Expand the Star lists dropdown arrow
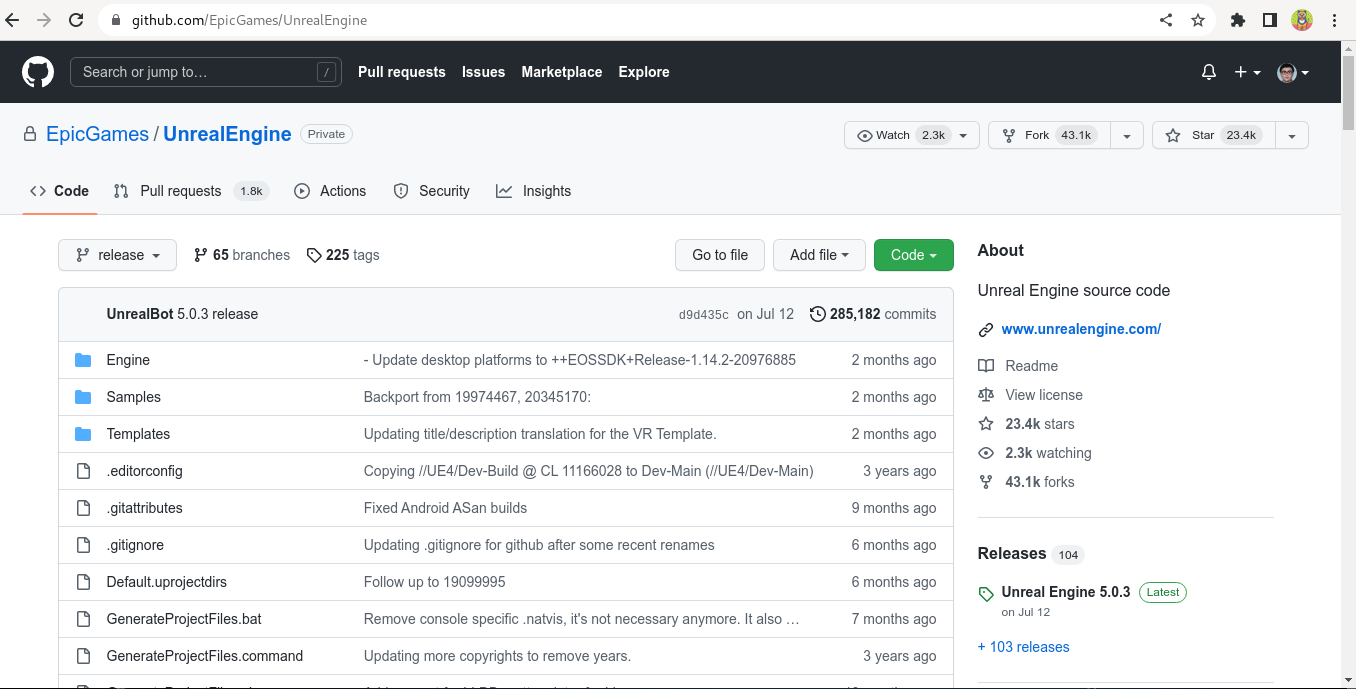 pos(1292,135)
